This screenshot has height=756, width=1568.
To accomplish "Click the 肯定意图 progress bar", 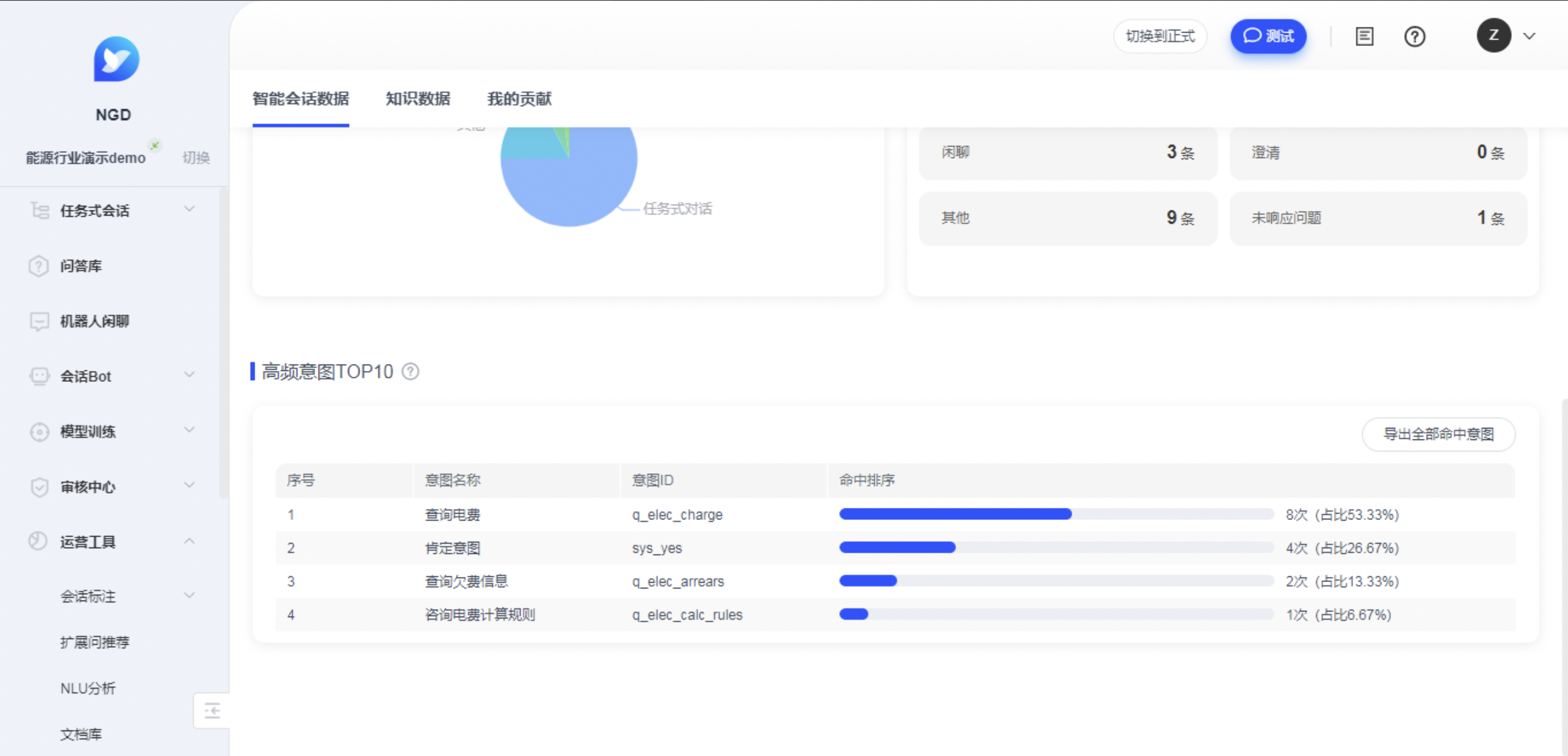I will point(1056,547).
